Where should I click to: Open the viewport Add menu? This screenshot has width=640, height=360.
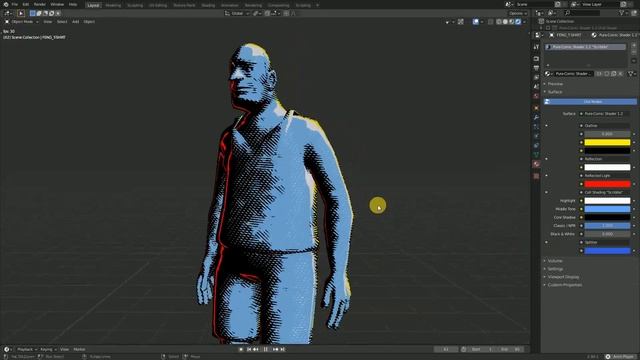(x=76, y=22)
